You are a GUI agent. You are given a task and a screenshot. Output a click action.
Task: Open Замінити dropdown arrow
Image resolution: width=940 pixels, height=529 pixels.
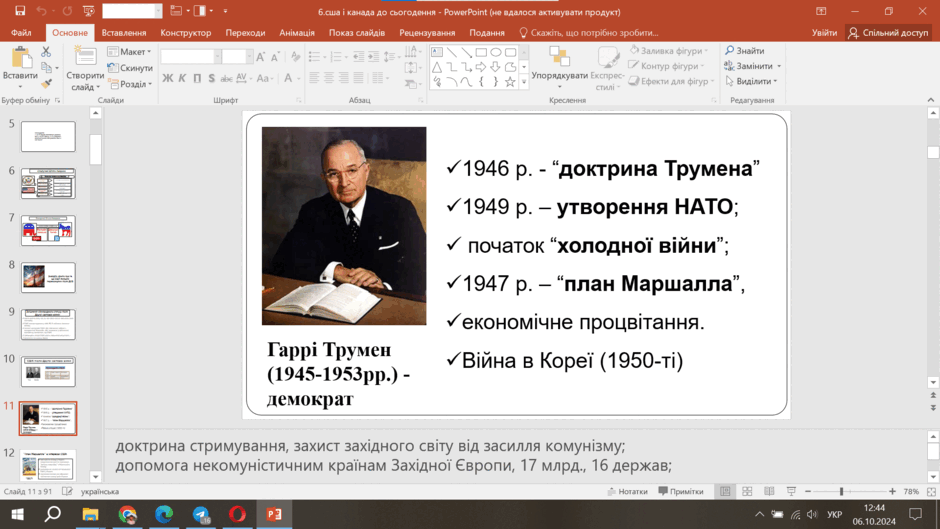pos(779,66)
